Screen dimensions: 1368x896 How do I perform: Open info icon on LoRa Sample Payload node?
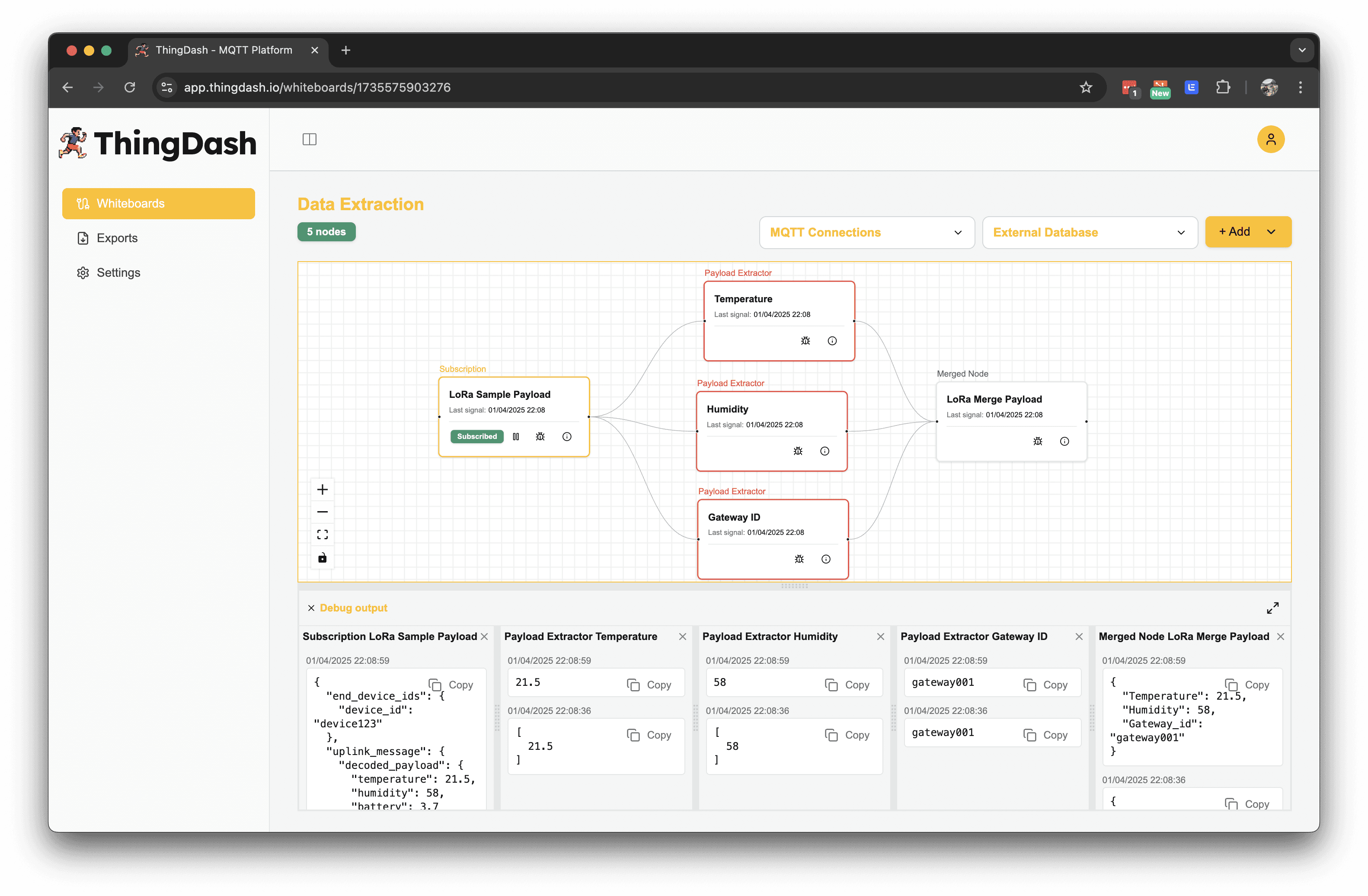click(x=566, y=437)
